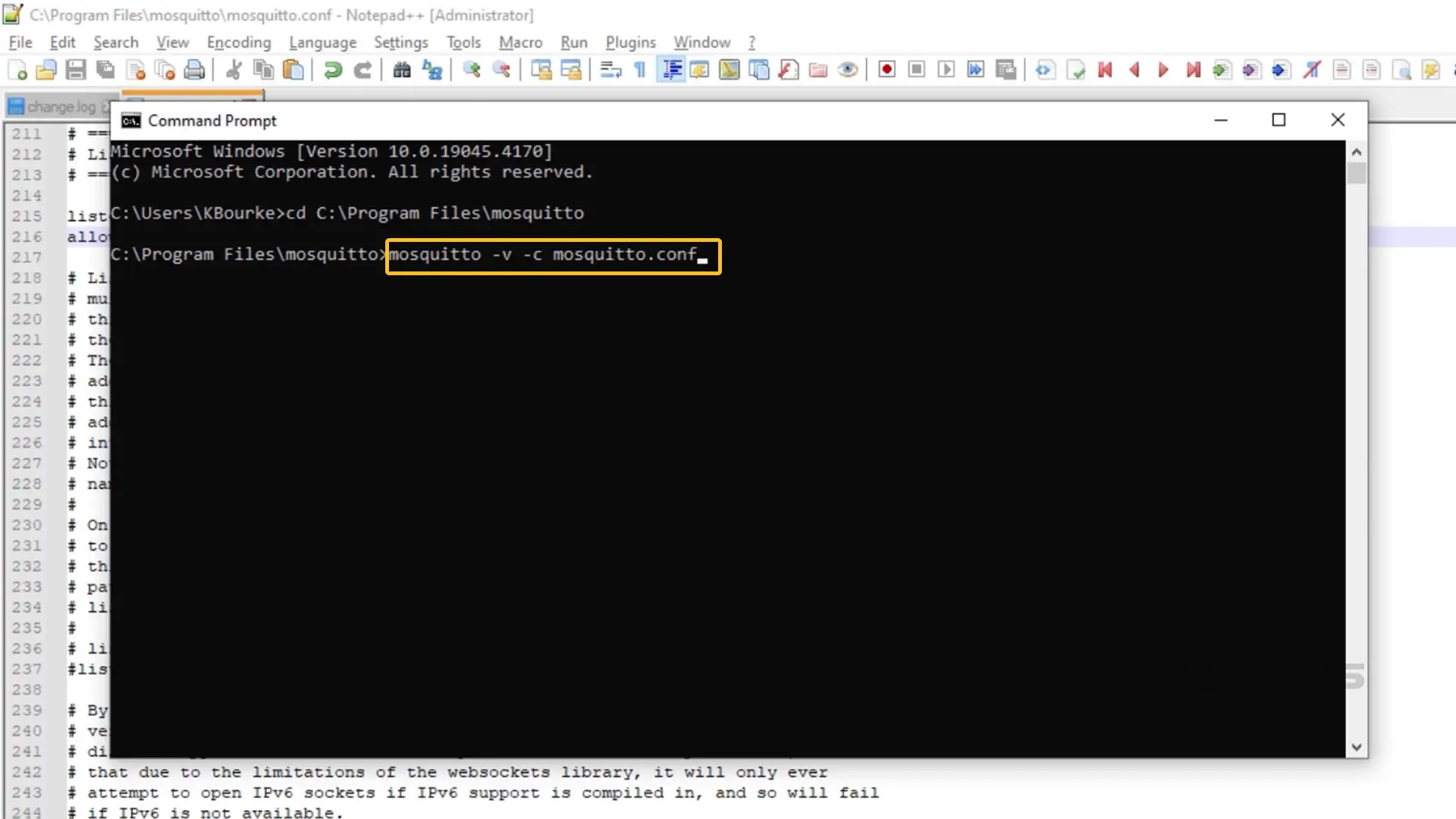The height and width of the screenshot is (819, 1456).
Task: Open the Replace dialog icon
Action: click(432, 71)
